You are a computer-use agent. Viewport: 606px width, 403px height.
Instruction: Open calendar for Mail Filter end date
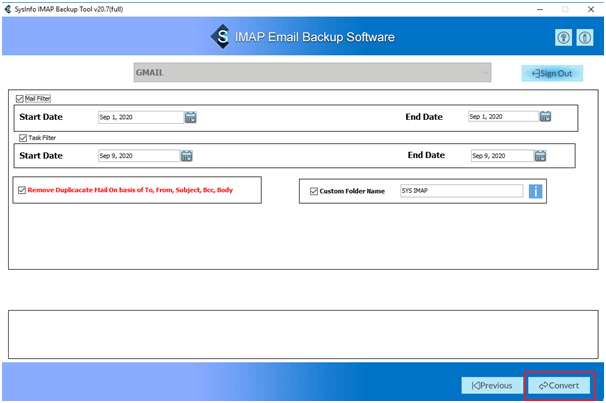tap(545, 117)
